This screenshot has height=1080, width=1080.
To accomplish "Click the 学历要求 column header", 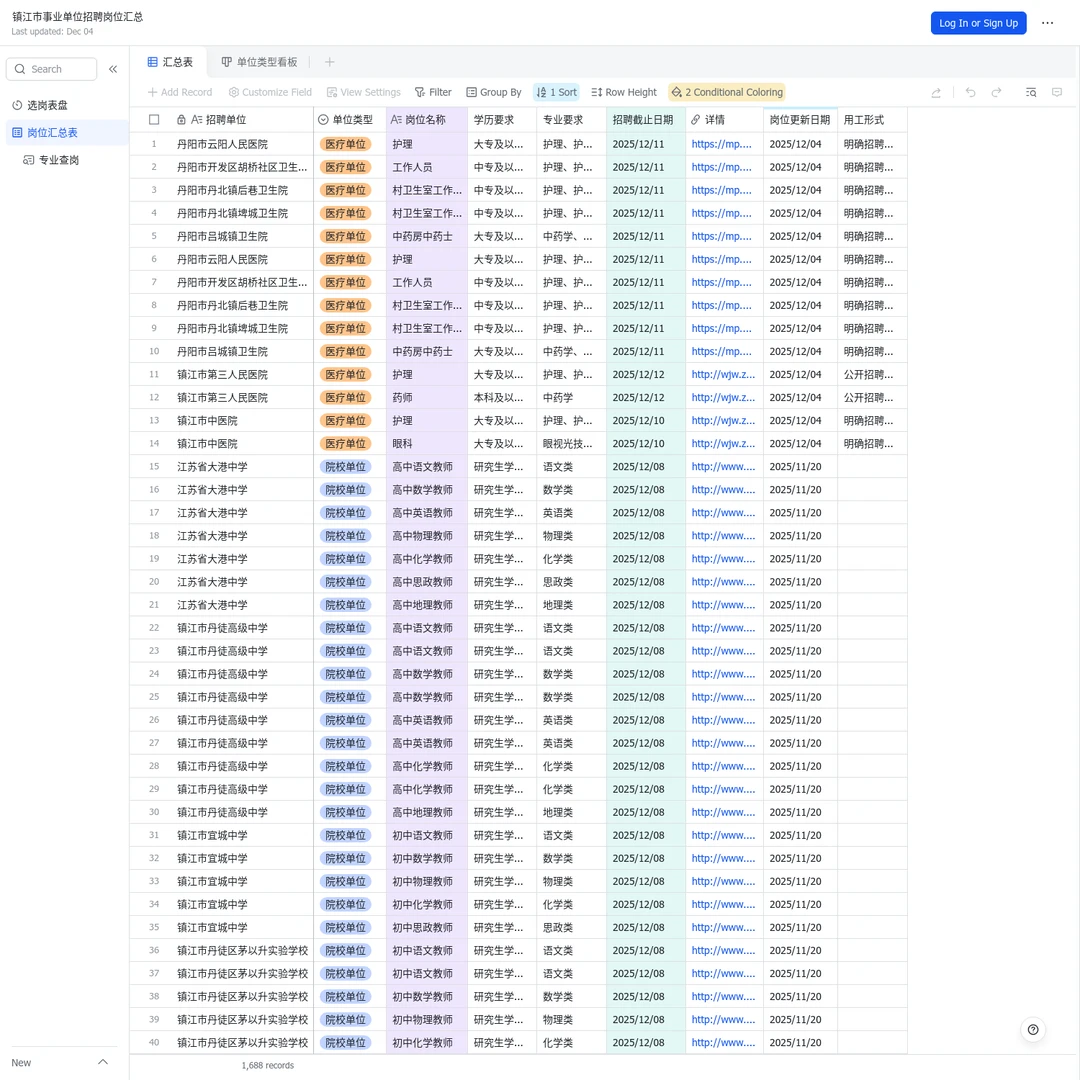I will (x=501, y=120).
